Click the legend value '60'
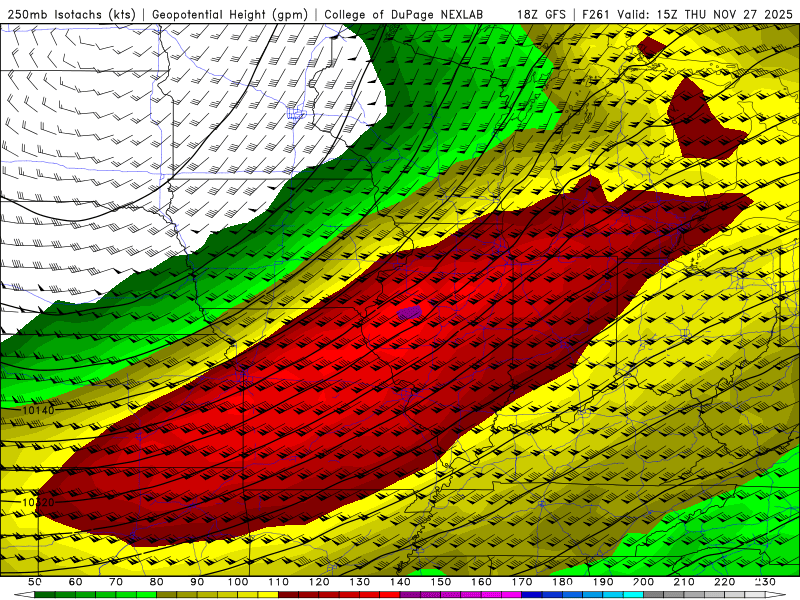 click(75, 582)
